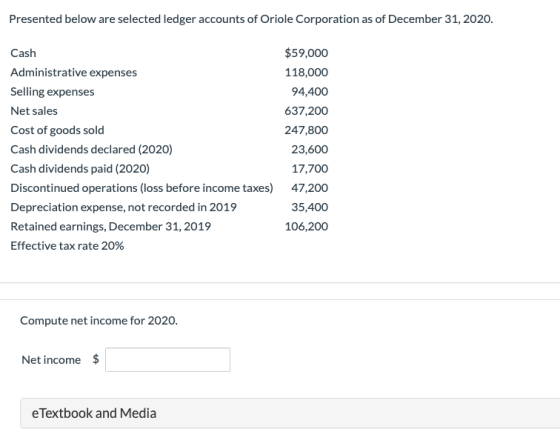Select the 247,800 cost of goods value
The image size is (560, 429).
306,130
